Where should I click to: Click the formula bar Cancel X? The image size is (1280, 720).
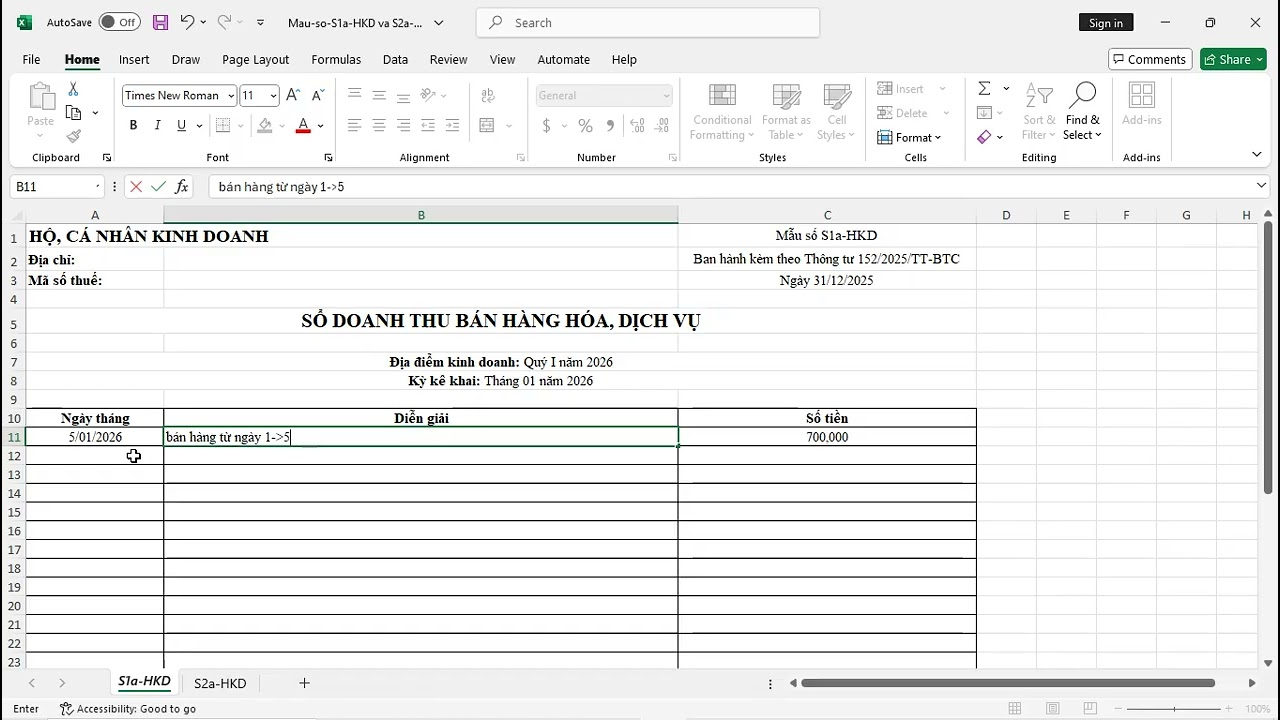coord(136,187)
